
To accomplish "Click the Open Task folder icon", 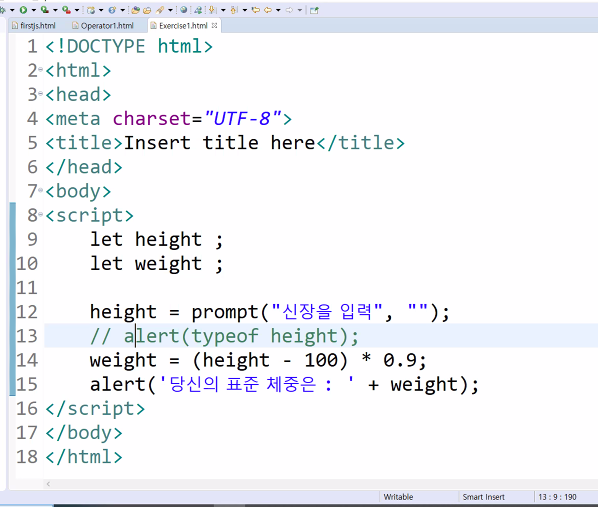I will pyautogui.click(x=147, y=10).
